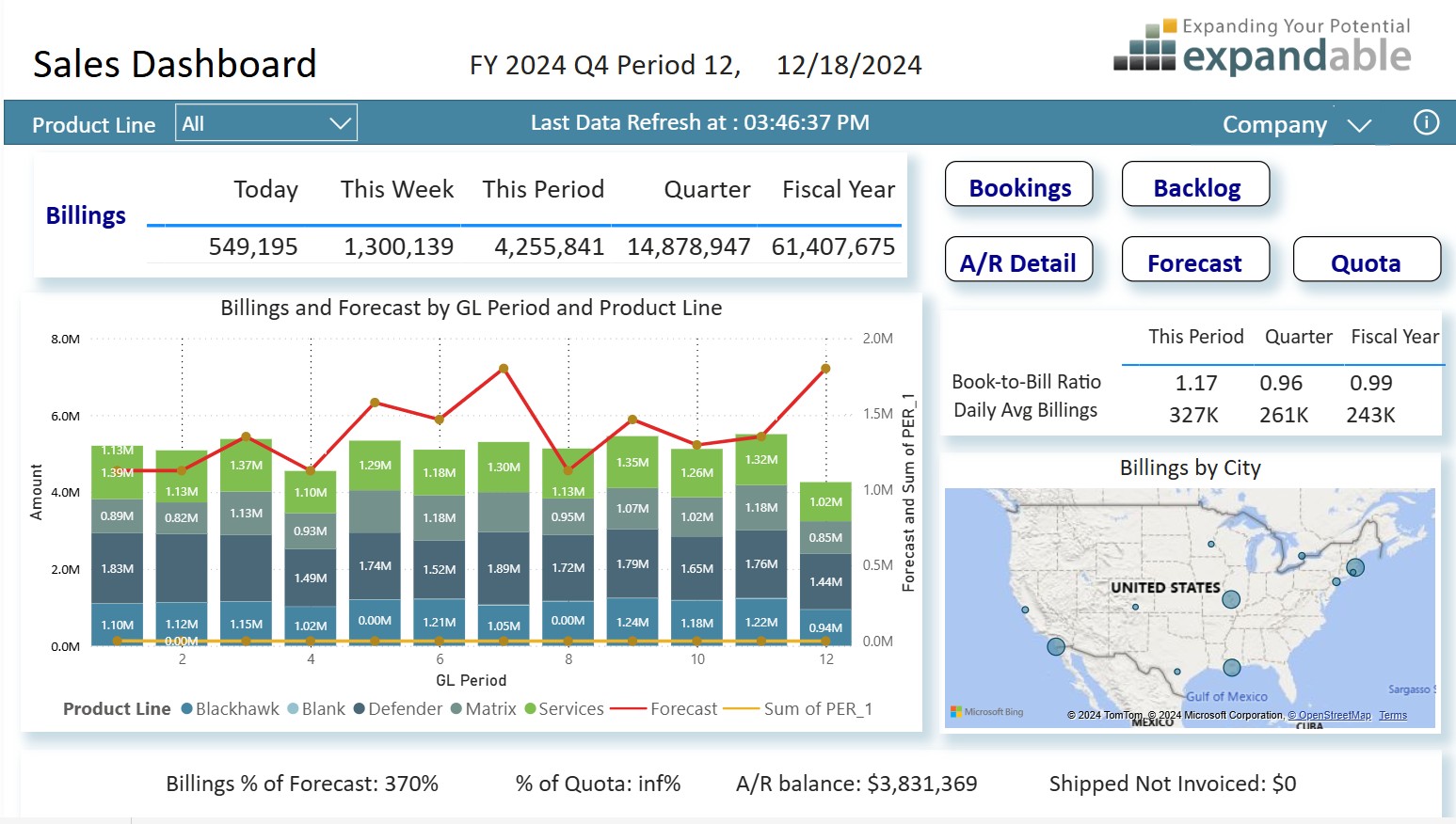Click the A/R Detail button
The image size is (1456, 824).
1017,261
